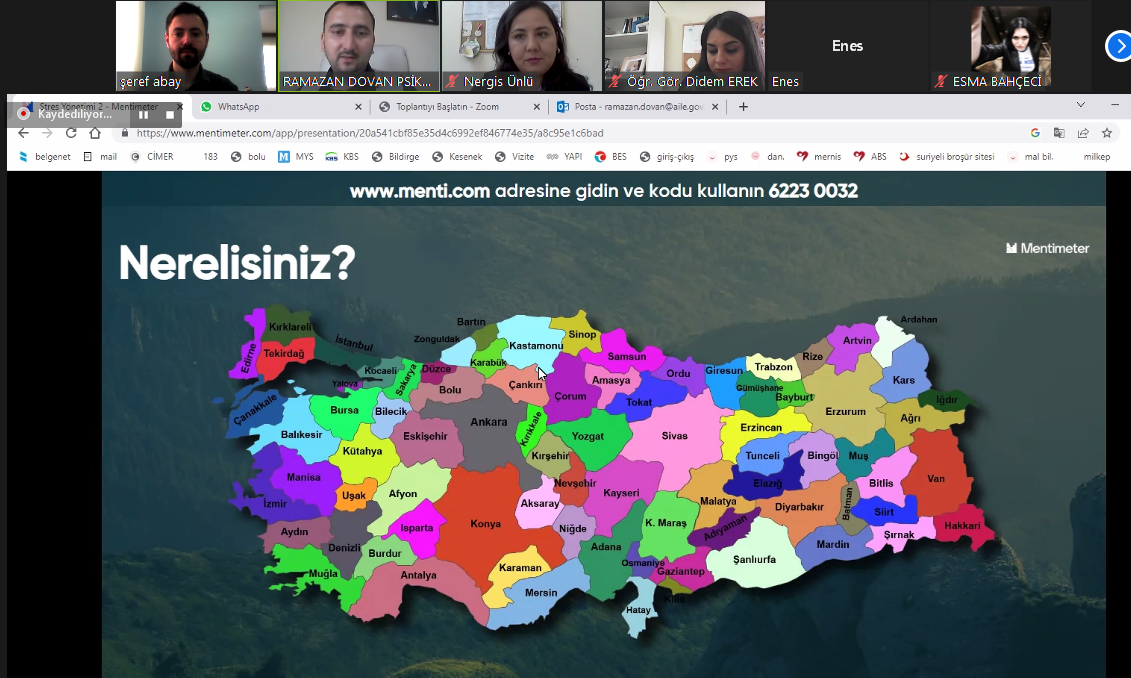1131x678 pixels.
Task: Stop the Zoom recording
Action: (x=170, y=115)
